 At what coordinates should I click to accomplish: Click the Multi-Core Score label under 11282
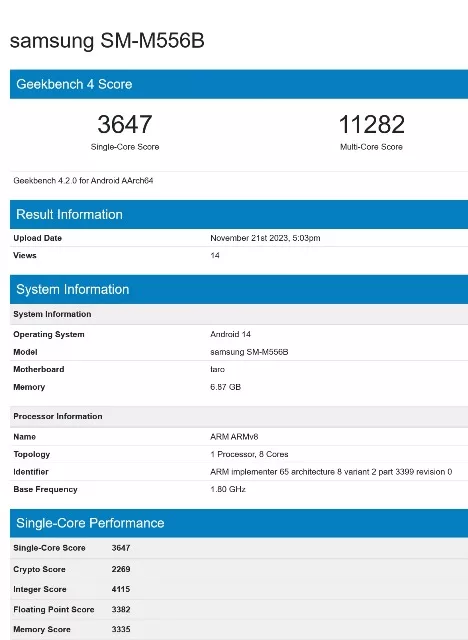(x=371, y=147)
